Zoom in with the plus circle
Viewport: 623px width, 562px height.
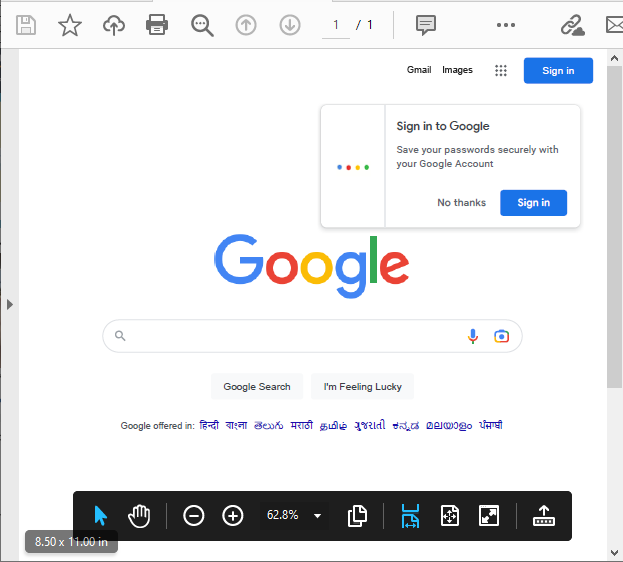[x=232, y=516]
